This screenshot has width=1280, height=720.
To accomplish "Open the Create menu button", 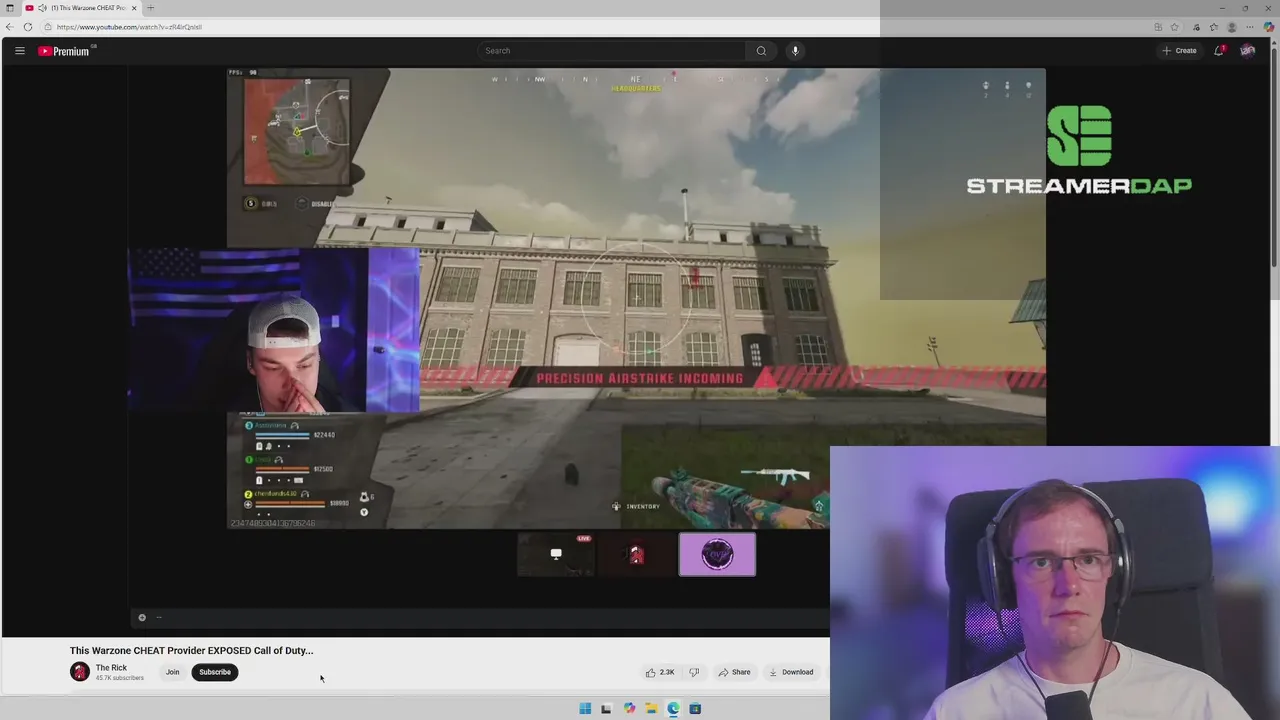I will (1179, 51).
